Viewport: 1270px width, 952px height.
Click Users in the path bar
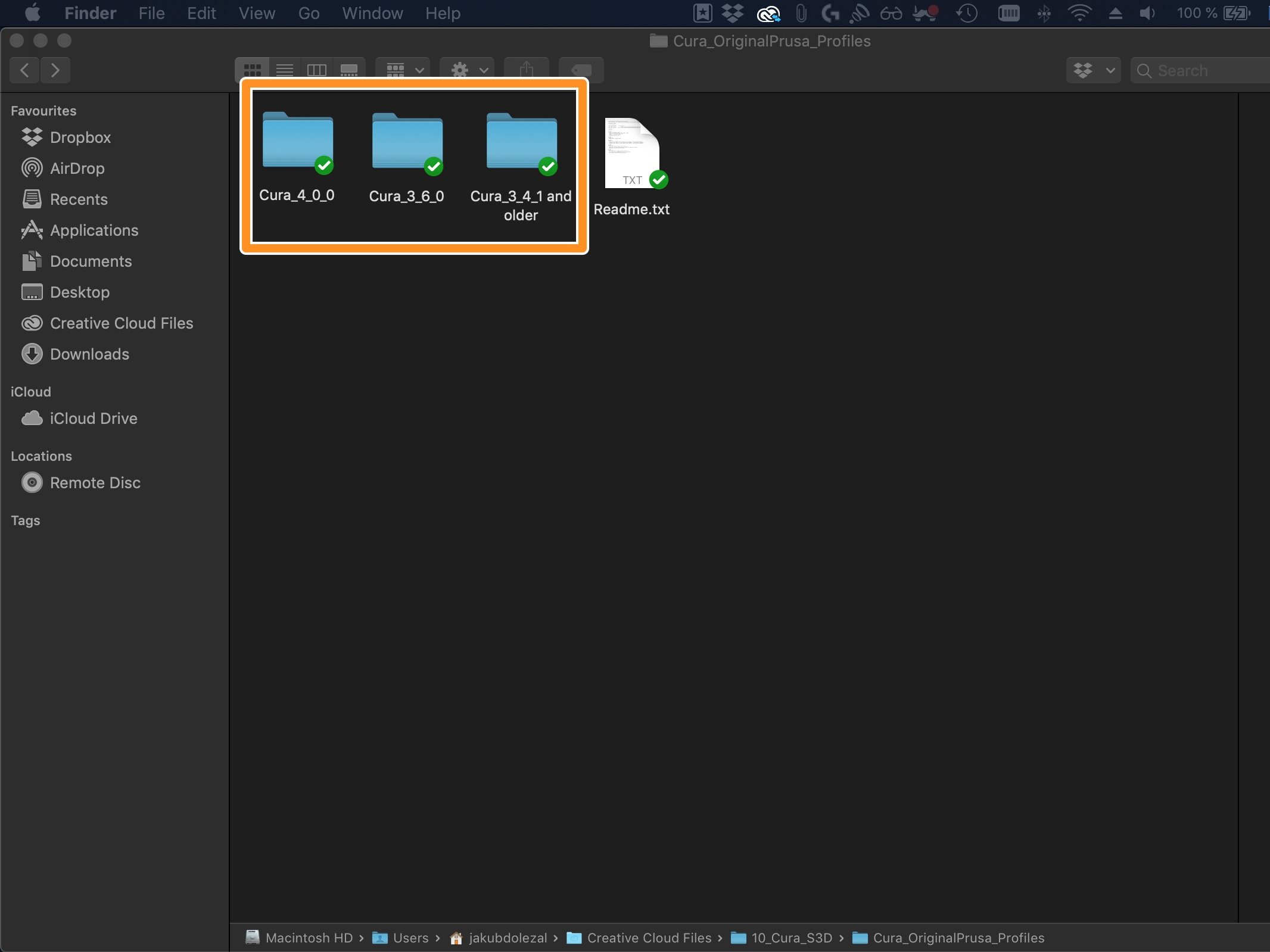400,938
